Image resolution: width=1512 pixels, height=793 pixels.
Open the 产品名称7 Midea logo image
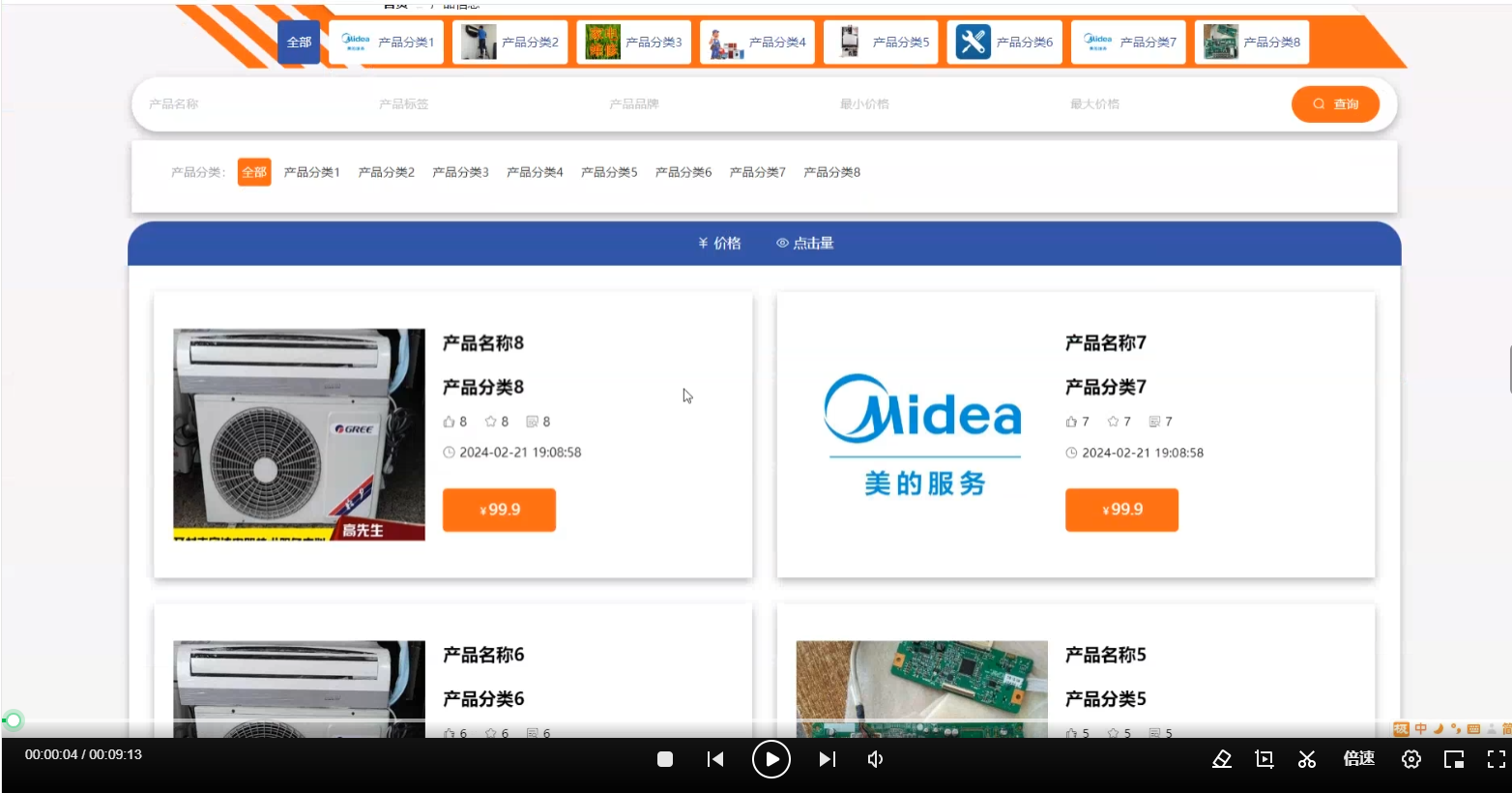tap(922, 434)
